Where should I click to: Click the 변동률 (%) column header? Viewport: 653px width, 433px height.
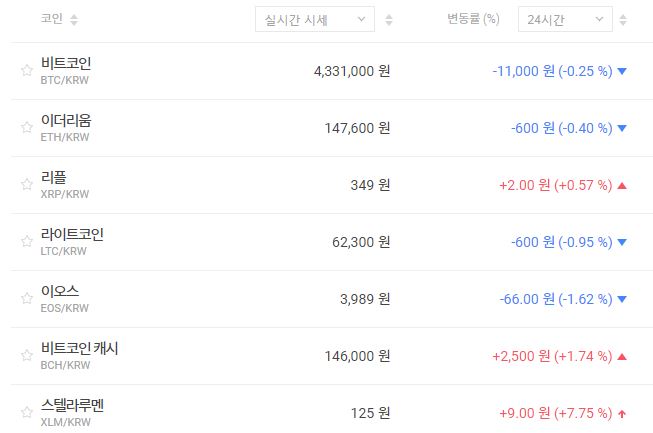pyautogui.click(x=472, y=19)
